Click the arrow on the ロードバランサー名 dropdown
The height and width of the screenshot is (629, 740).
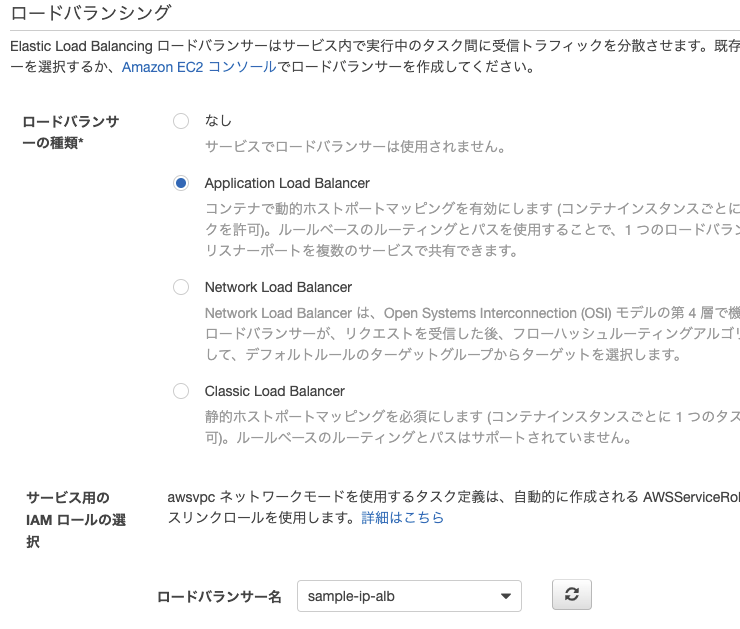[x=506, y=597]
